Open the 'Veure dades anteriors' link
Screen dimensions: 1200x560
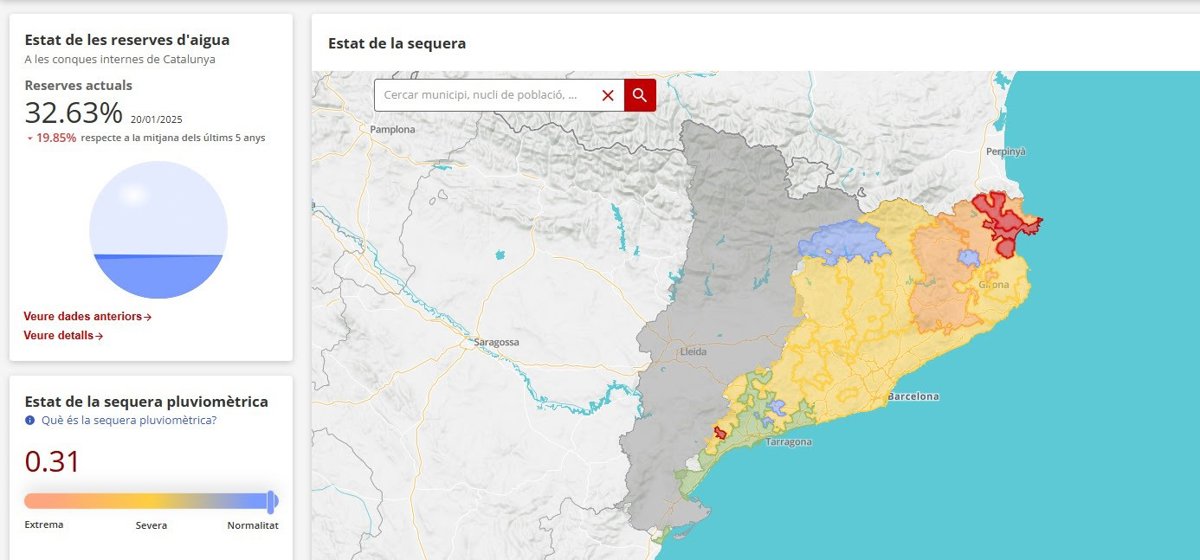(x=87, y=317)
